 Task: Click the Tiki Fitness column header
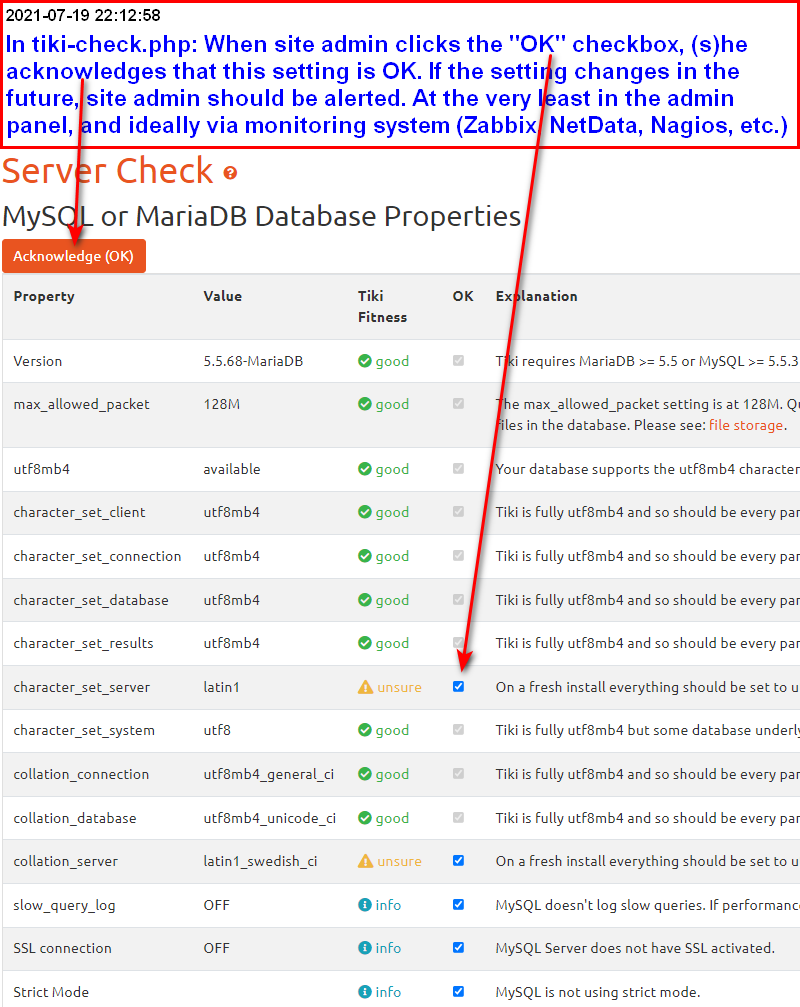382,306
